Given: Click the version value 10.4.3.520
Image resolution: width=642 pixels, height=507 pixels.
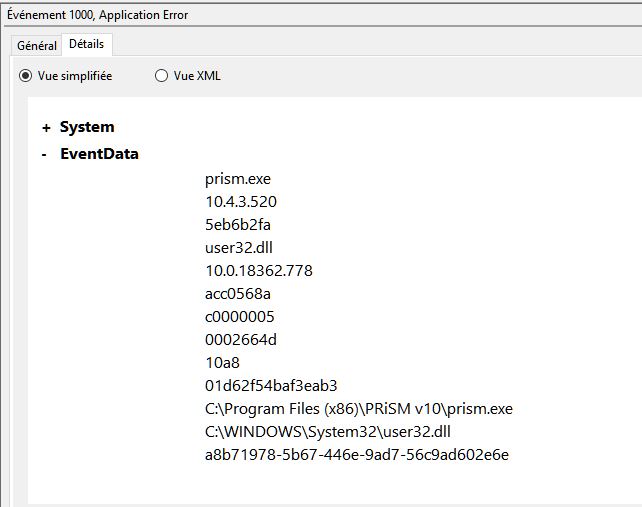Looking at the screenshot, I should click(x=240, y=202).
